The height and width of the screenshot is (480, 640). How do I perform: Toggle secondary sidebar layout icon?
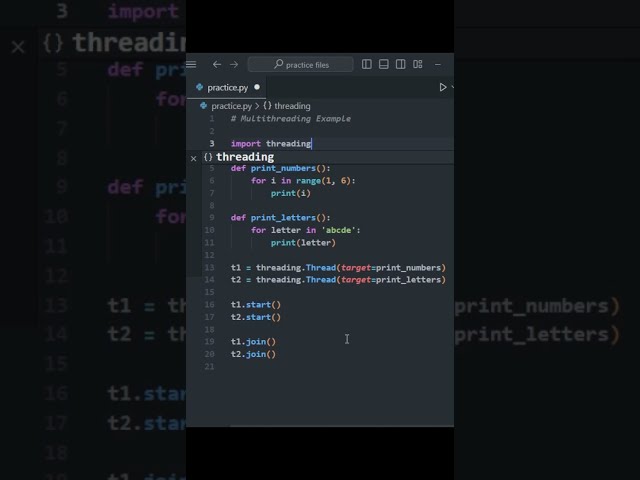(401, 64)
